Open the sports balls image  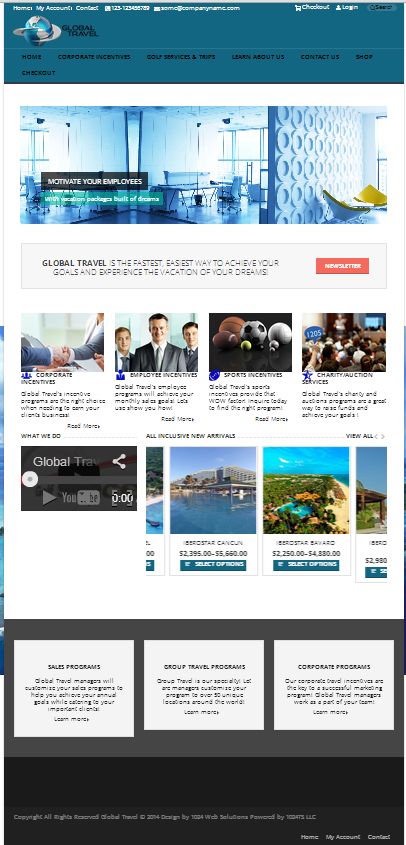click(250, 342)
